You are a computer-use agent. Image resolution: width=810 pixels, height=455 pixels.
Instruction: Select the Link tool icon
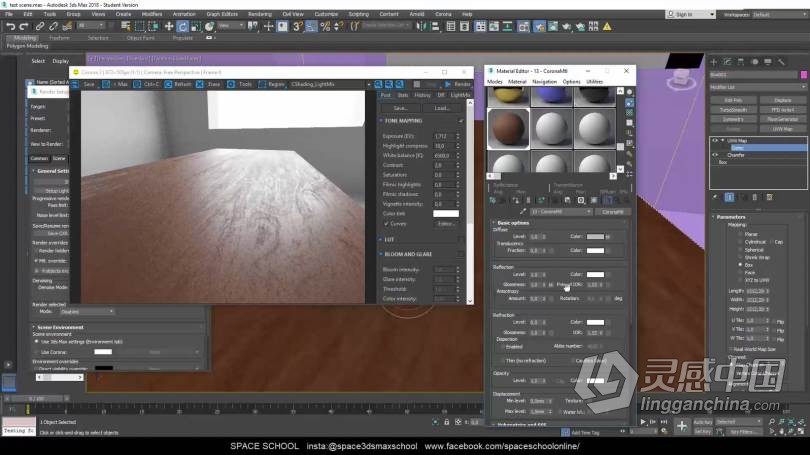[40, 26]
